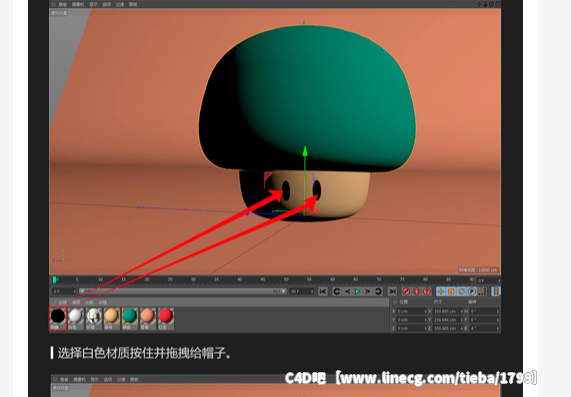Open top viewport 摄像机 menu
Viewport: 571px width, 397px height.
(78, 4)
